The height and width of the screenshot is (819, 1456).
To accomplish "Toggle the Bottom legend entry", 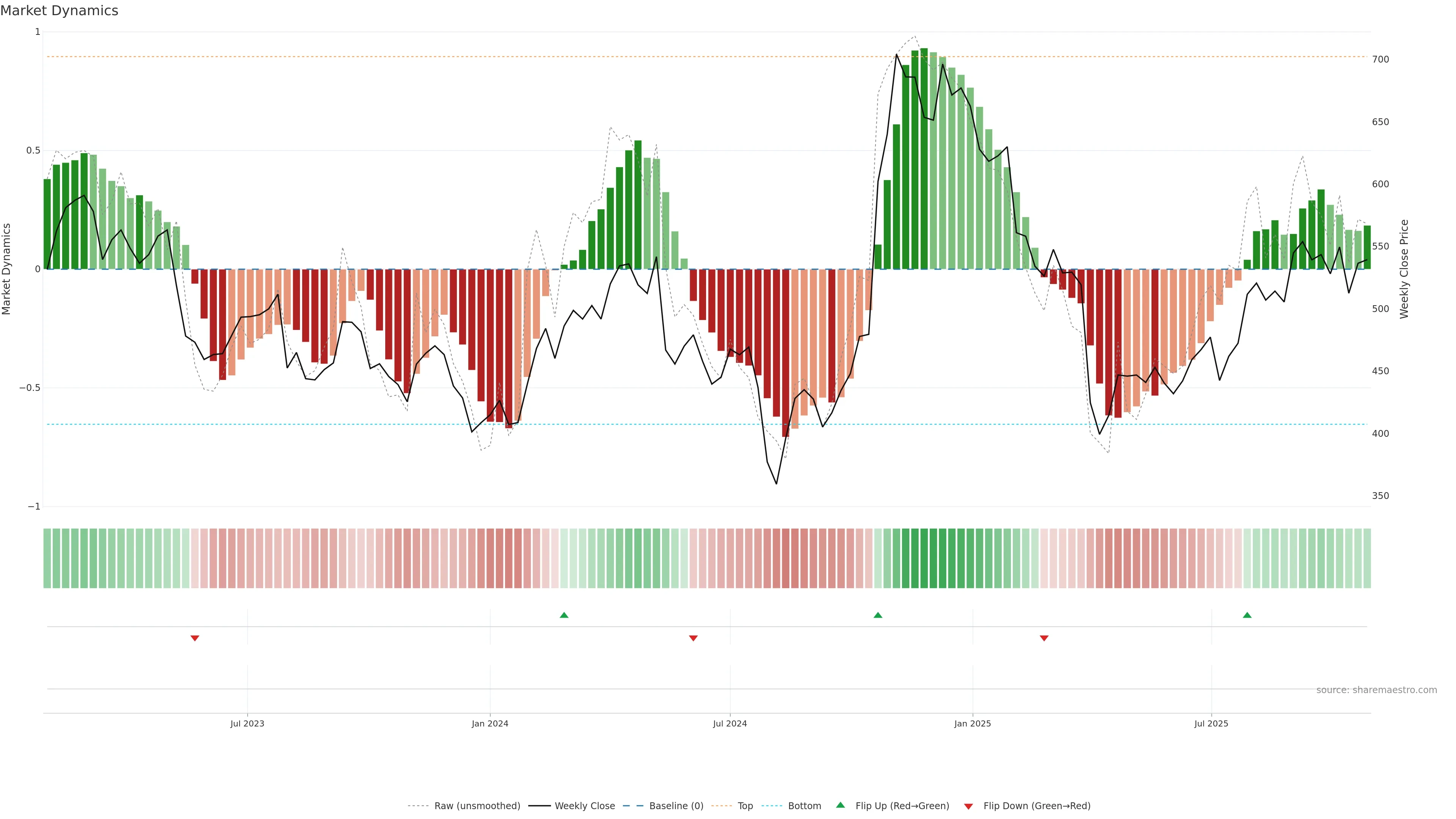I will point(804,806).
